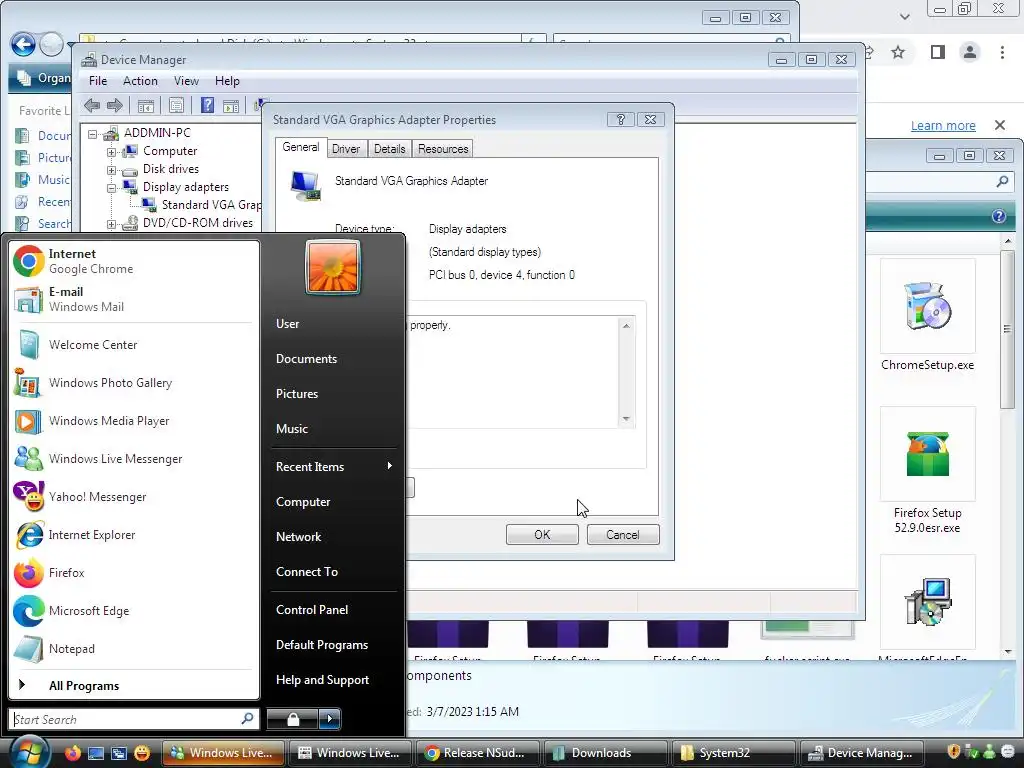Viewport: 1024px width, 768px height.
Task: Click Chrome bookmark star icon
Action: click(x=898, y=52)
